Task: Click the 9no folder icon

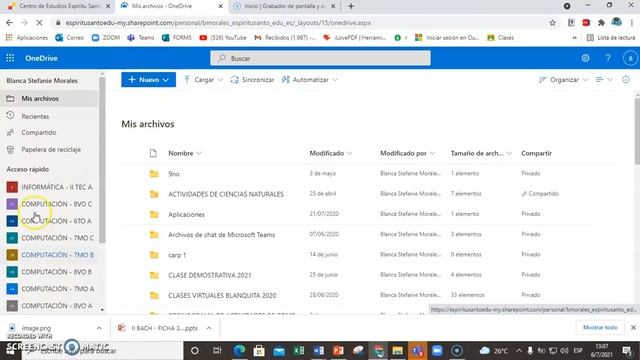Action: click(154, 173)
